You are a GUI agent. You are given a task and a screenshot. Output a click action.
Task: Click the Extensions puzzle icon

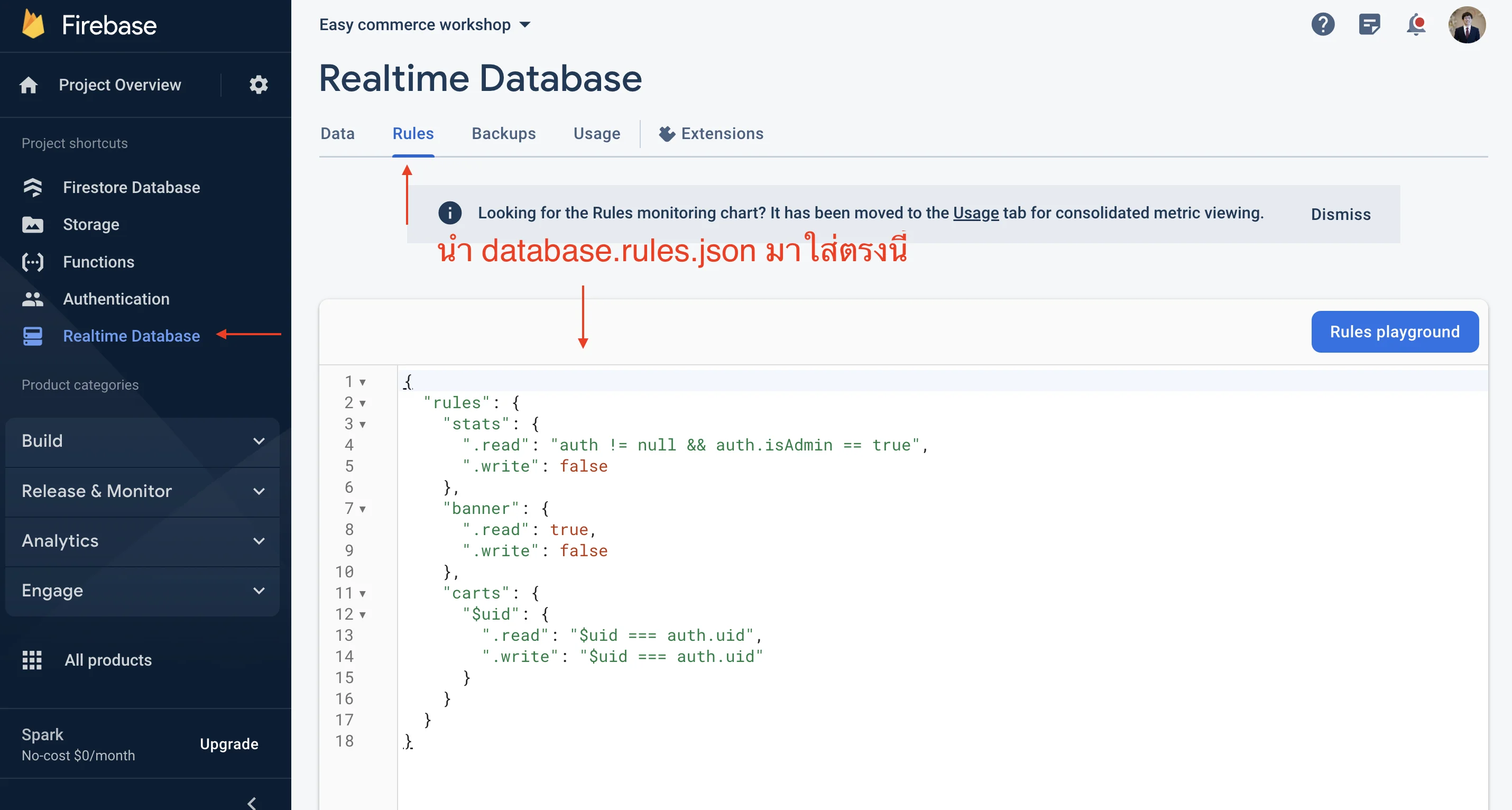667,134
